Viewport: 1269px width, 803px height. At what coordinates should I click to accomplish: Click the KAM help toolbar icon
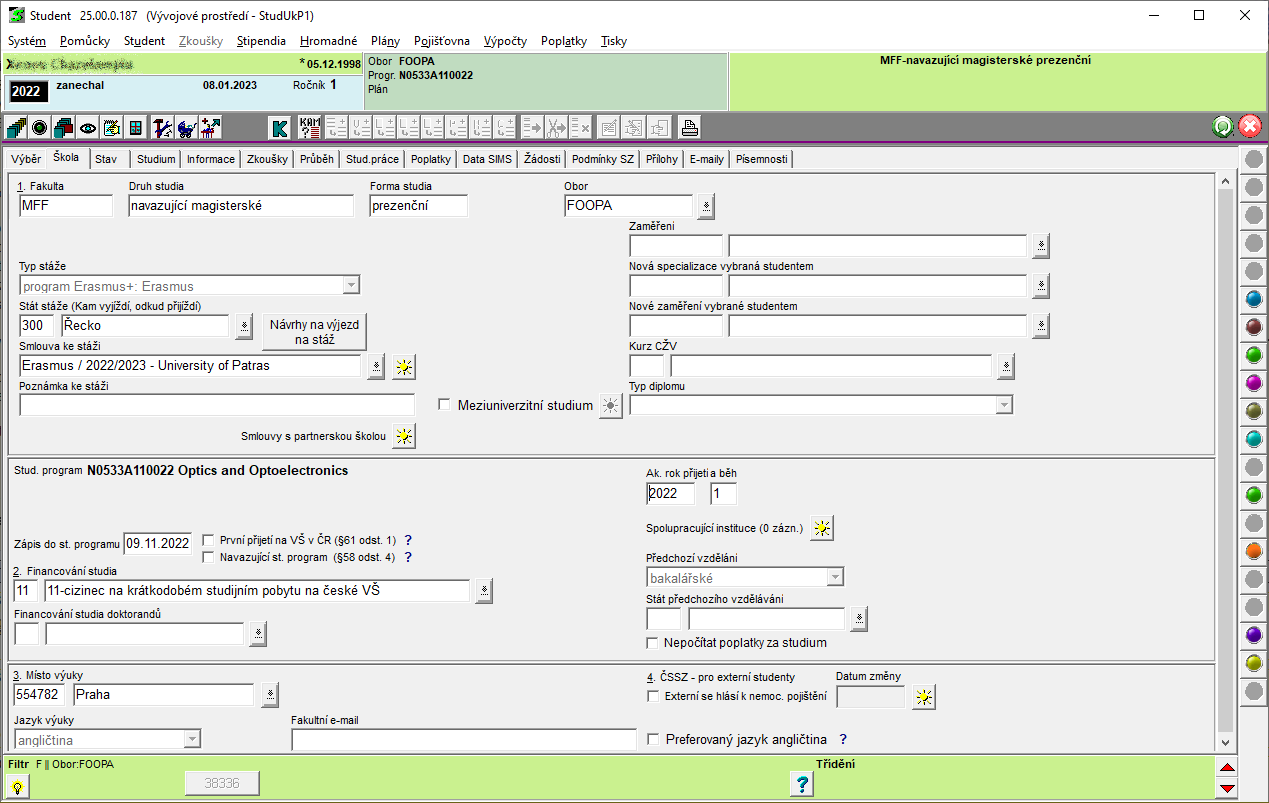pos(310,128)
